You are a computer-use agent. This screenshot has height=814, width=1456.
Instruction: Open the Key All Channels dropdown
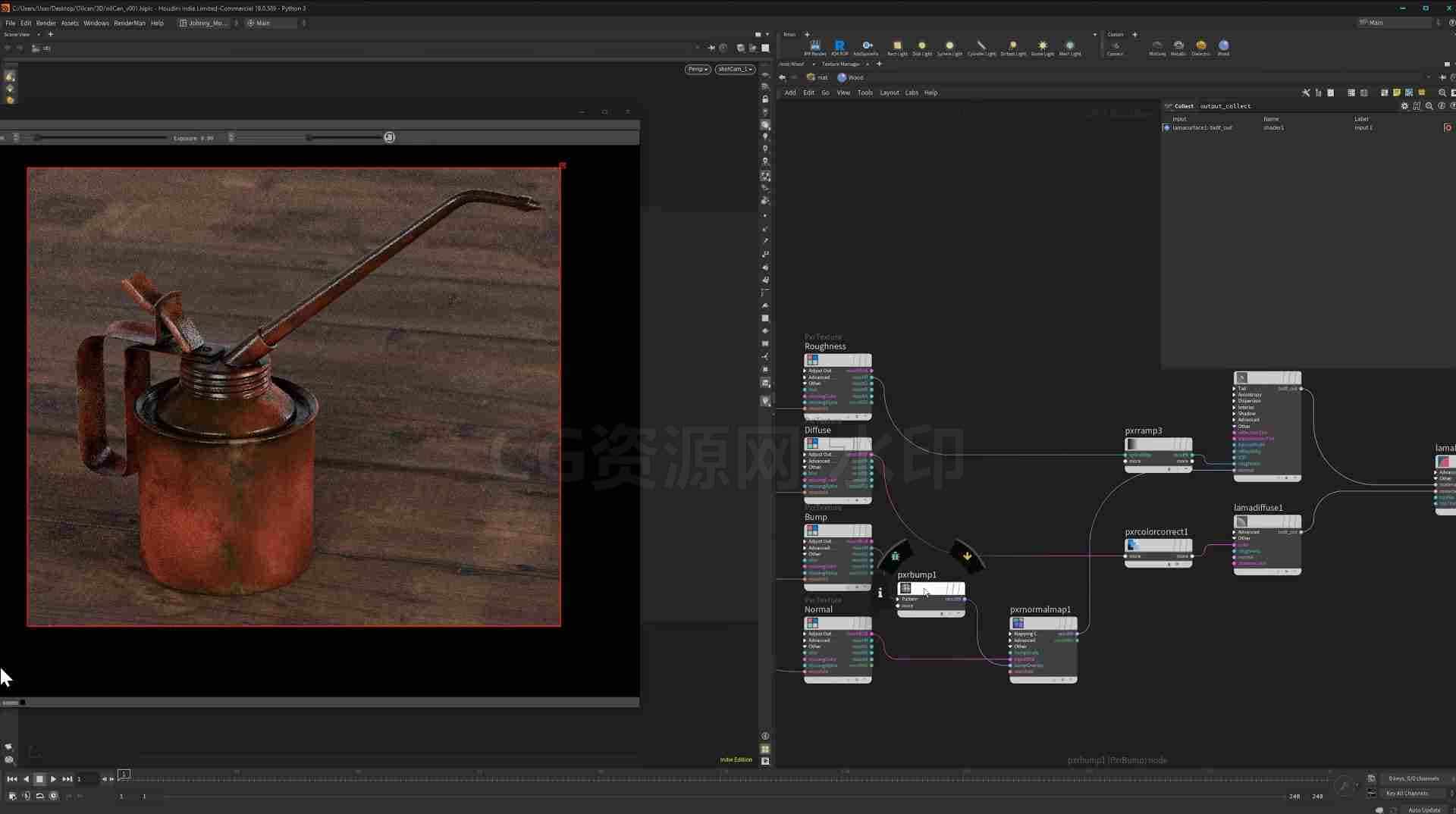point(1412,794)
